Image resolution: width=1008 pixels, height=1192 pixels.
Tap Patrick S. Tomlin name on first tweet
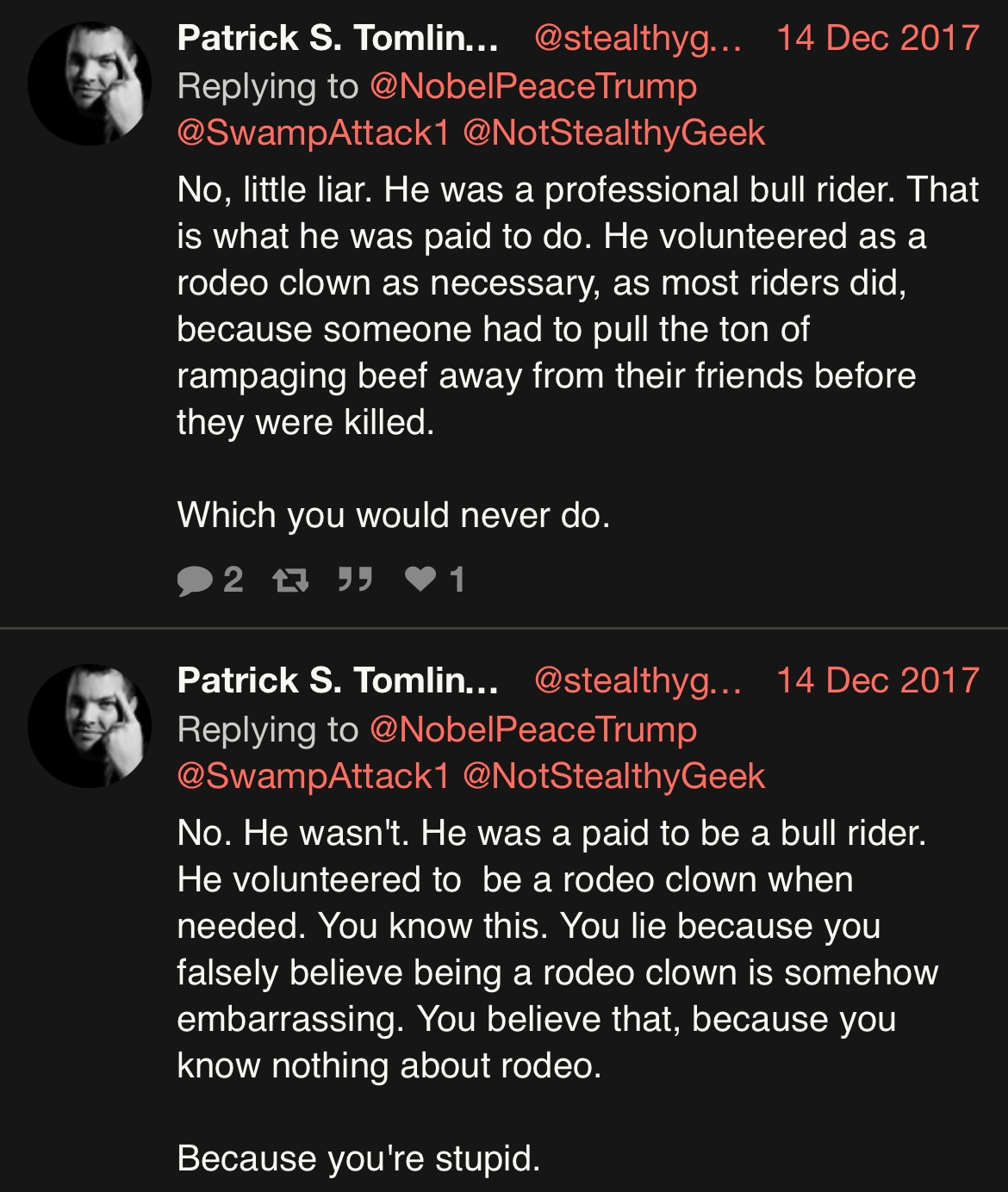338,38
